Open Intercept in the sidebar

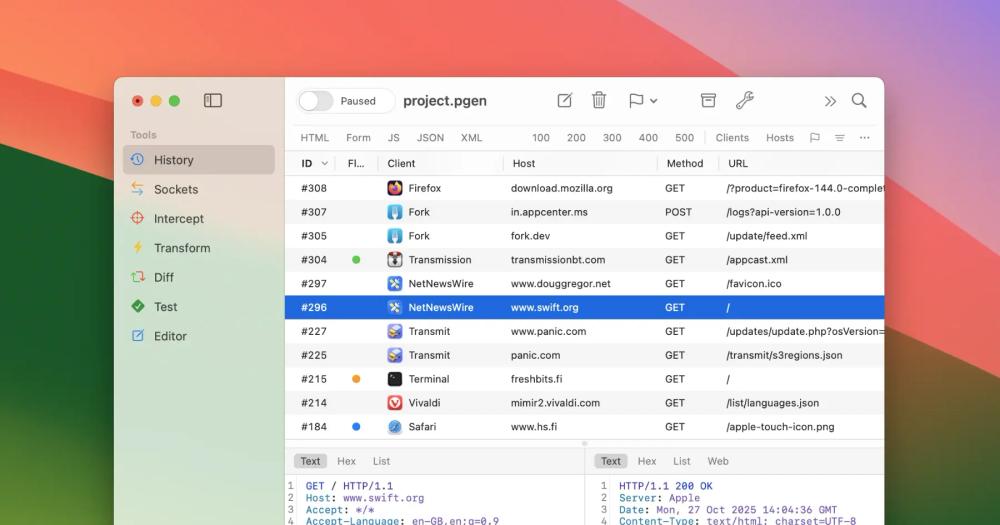199,219
